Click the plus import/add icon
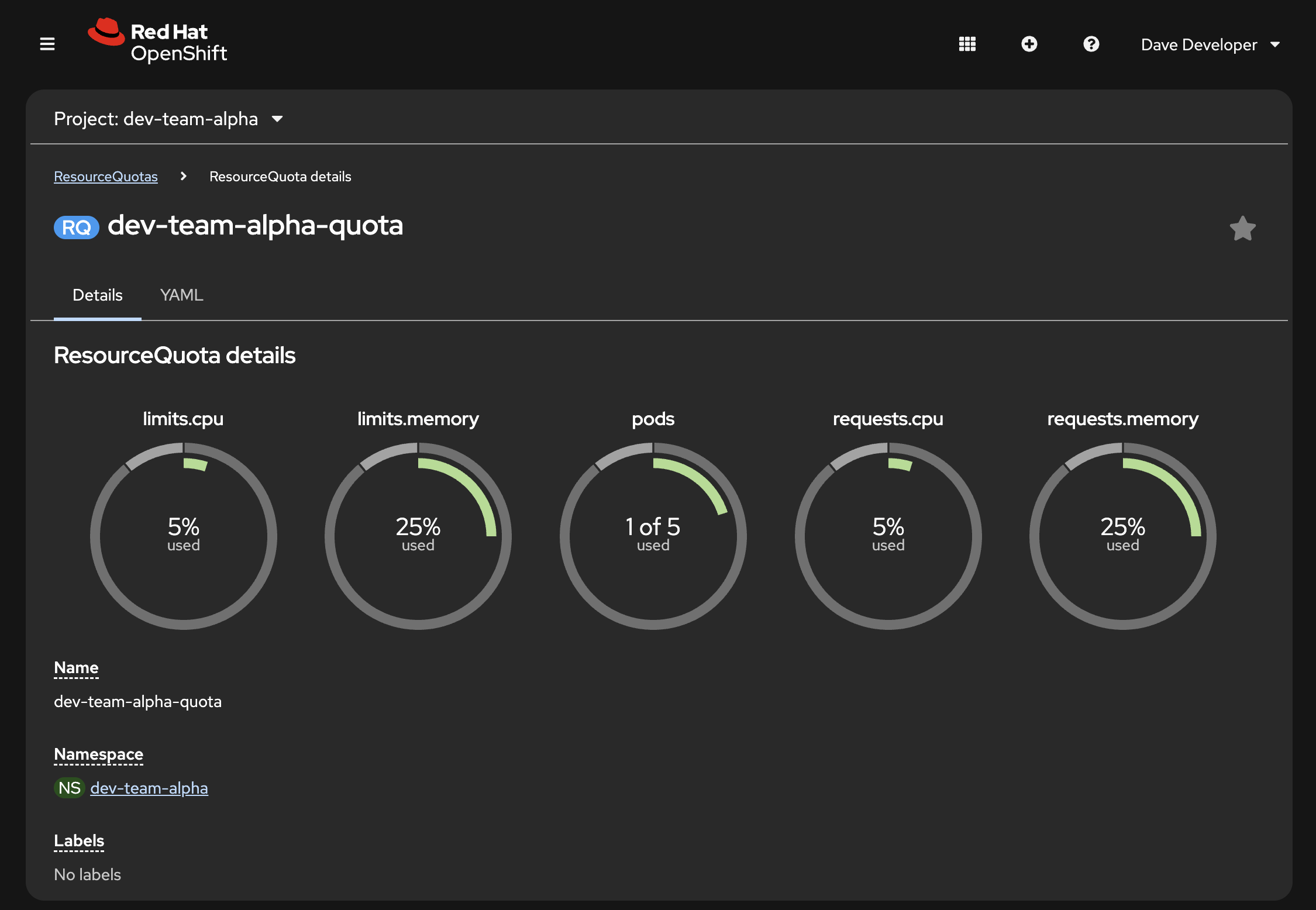 [1029, 44]
